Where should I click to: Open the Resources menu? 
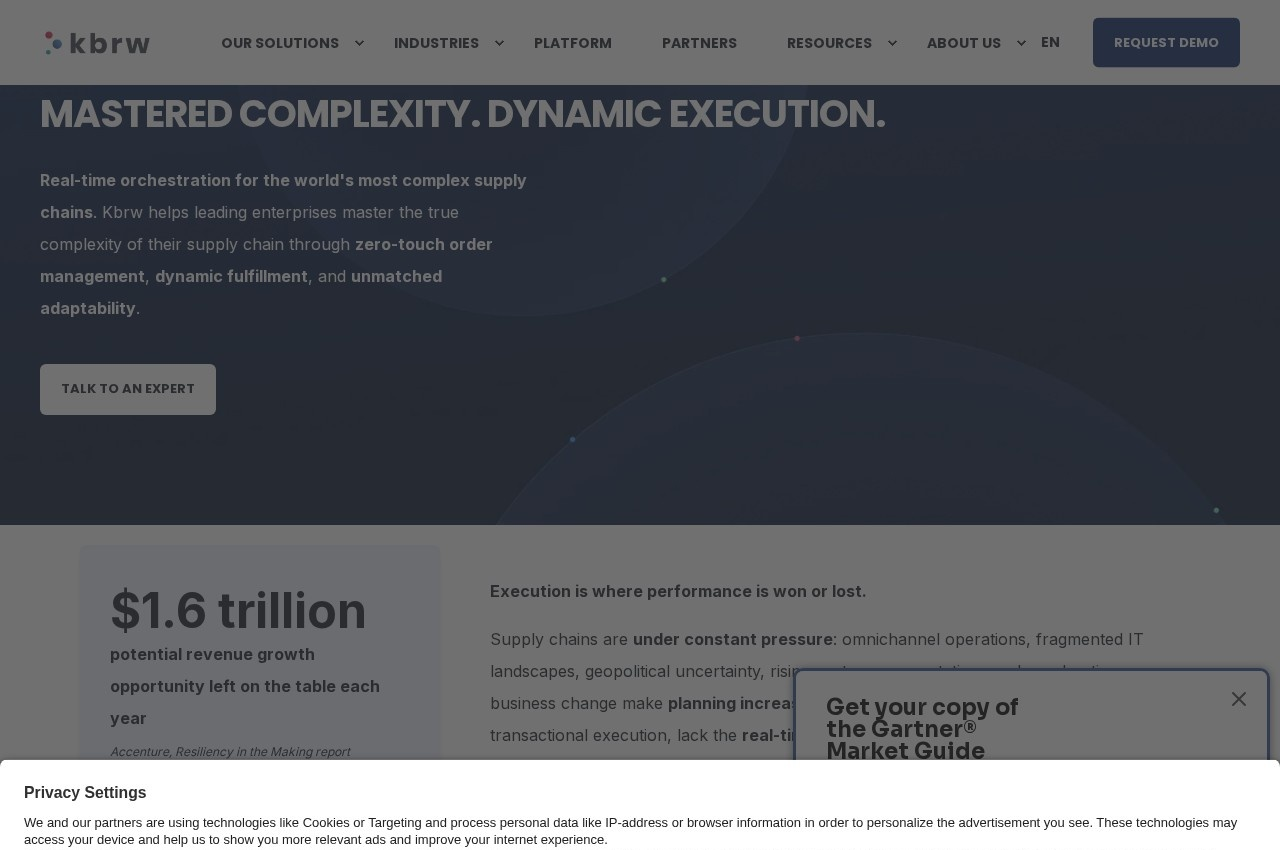tap(829, 43)
